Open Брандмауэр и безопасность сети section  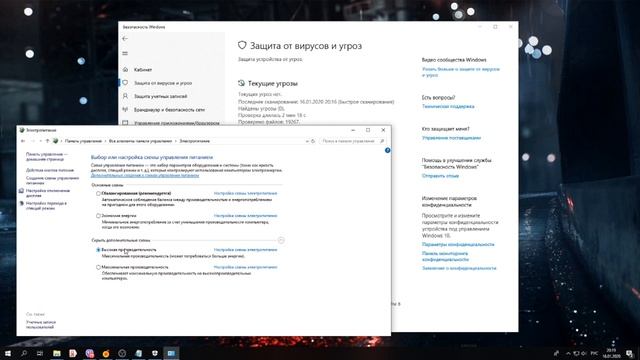169,110
